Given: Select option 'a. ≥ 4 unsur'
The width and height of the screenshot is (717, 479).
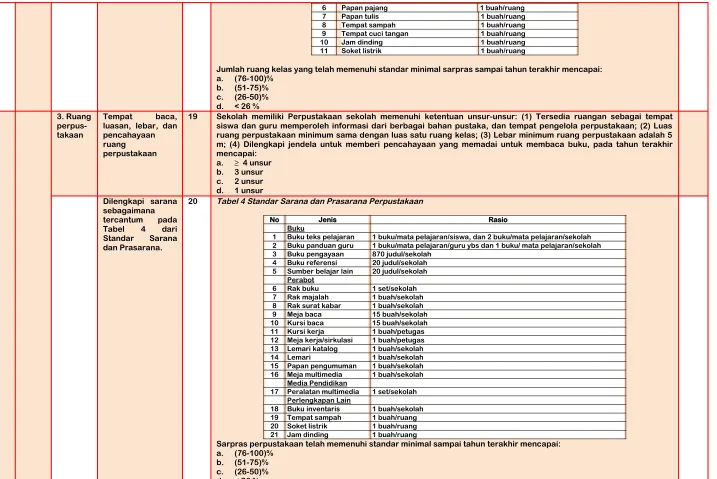Looking at the screenshot, I should click(x=244, y=163).
